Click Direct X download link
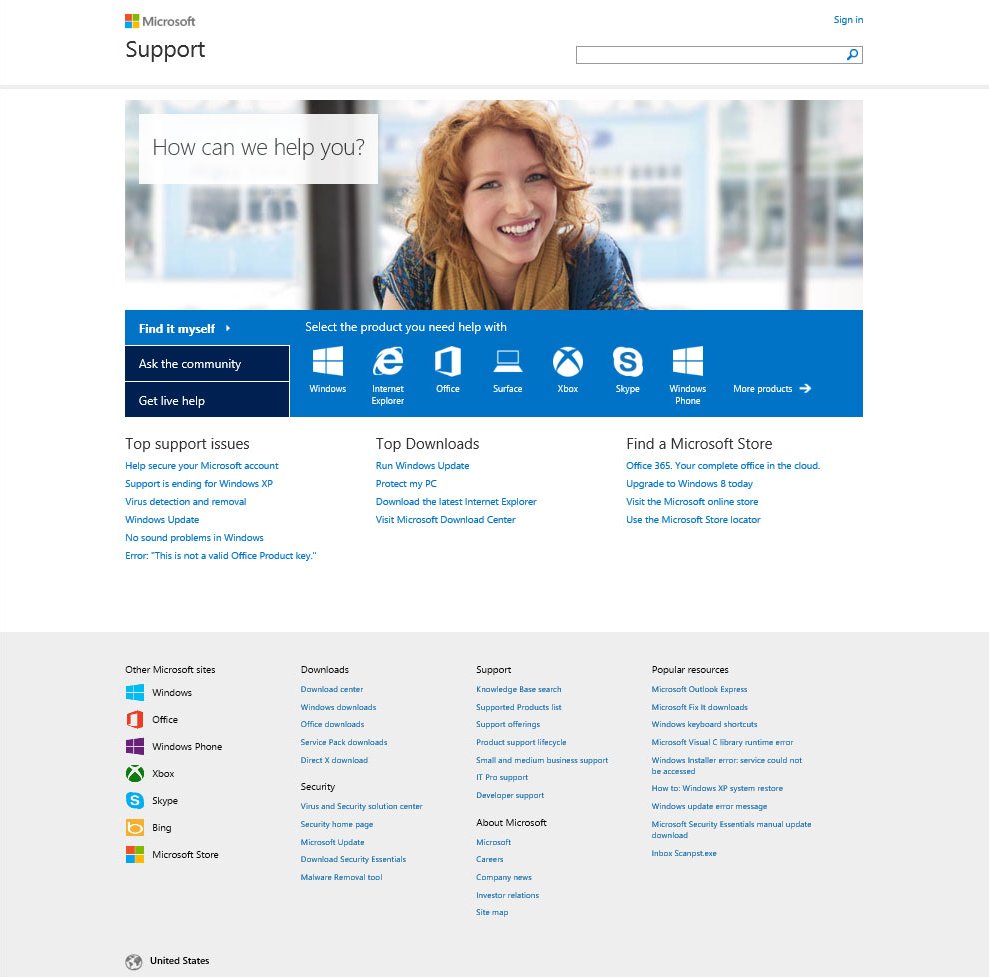 [x=334, y=760]
